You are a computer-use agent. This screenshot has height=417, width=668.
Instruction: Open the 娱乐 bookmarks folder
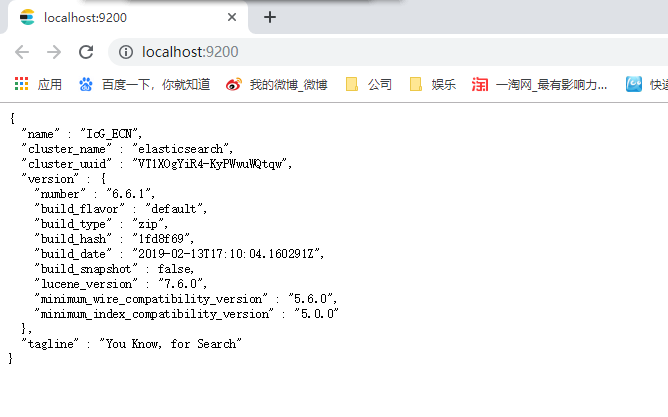[x=432, y=84]
